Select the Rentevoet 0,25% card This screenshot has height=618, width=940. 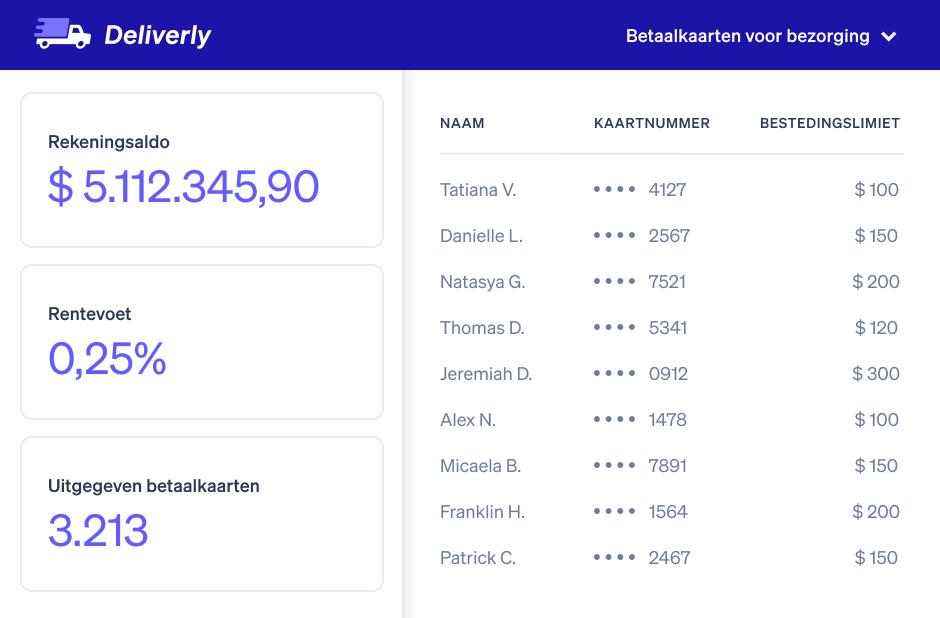[x=202, y=342]
